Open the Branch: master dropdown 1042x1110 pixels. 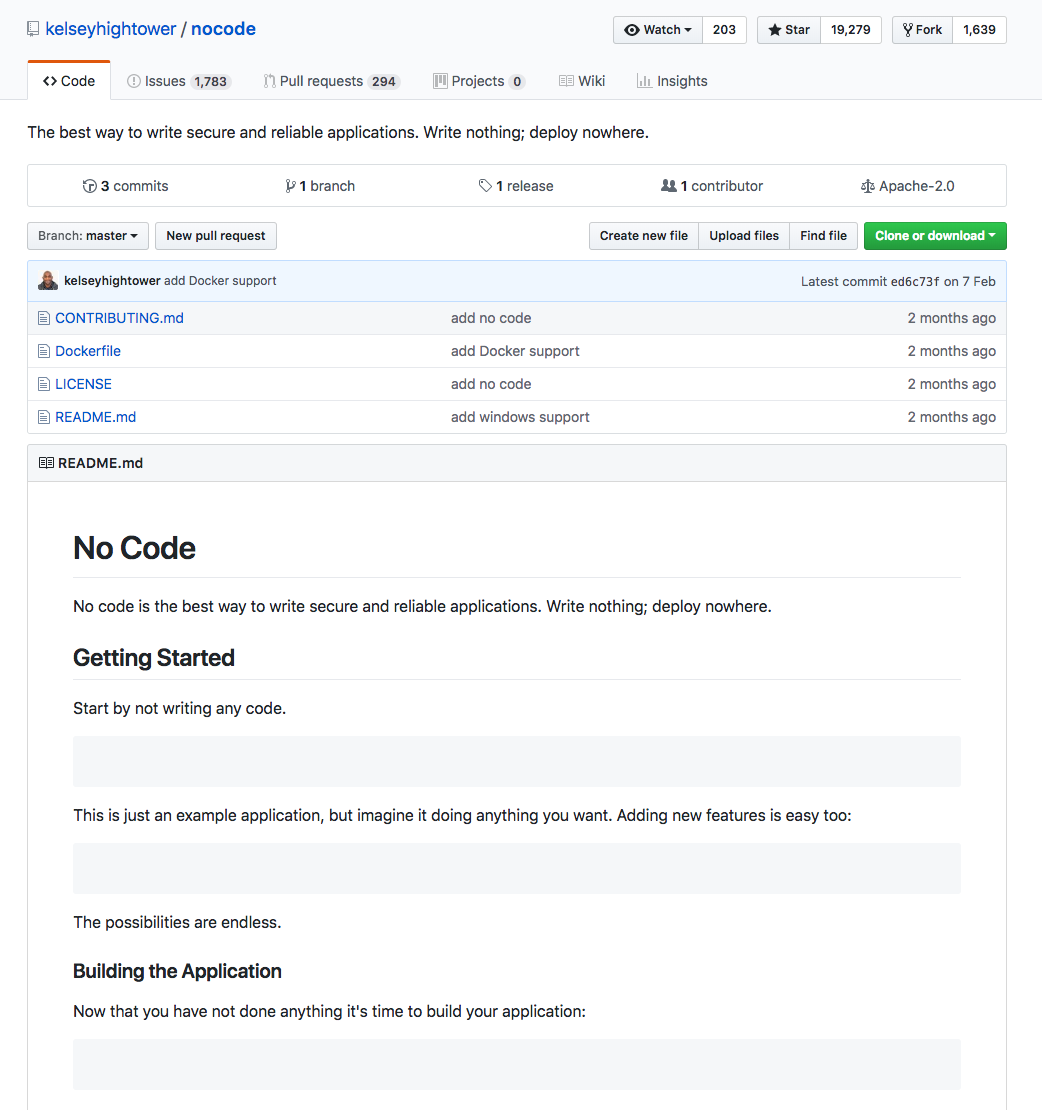pyautogui.click(x=88, y=236)
